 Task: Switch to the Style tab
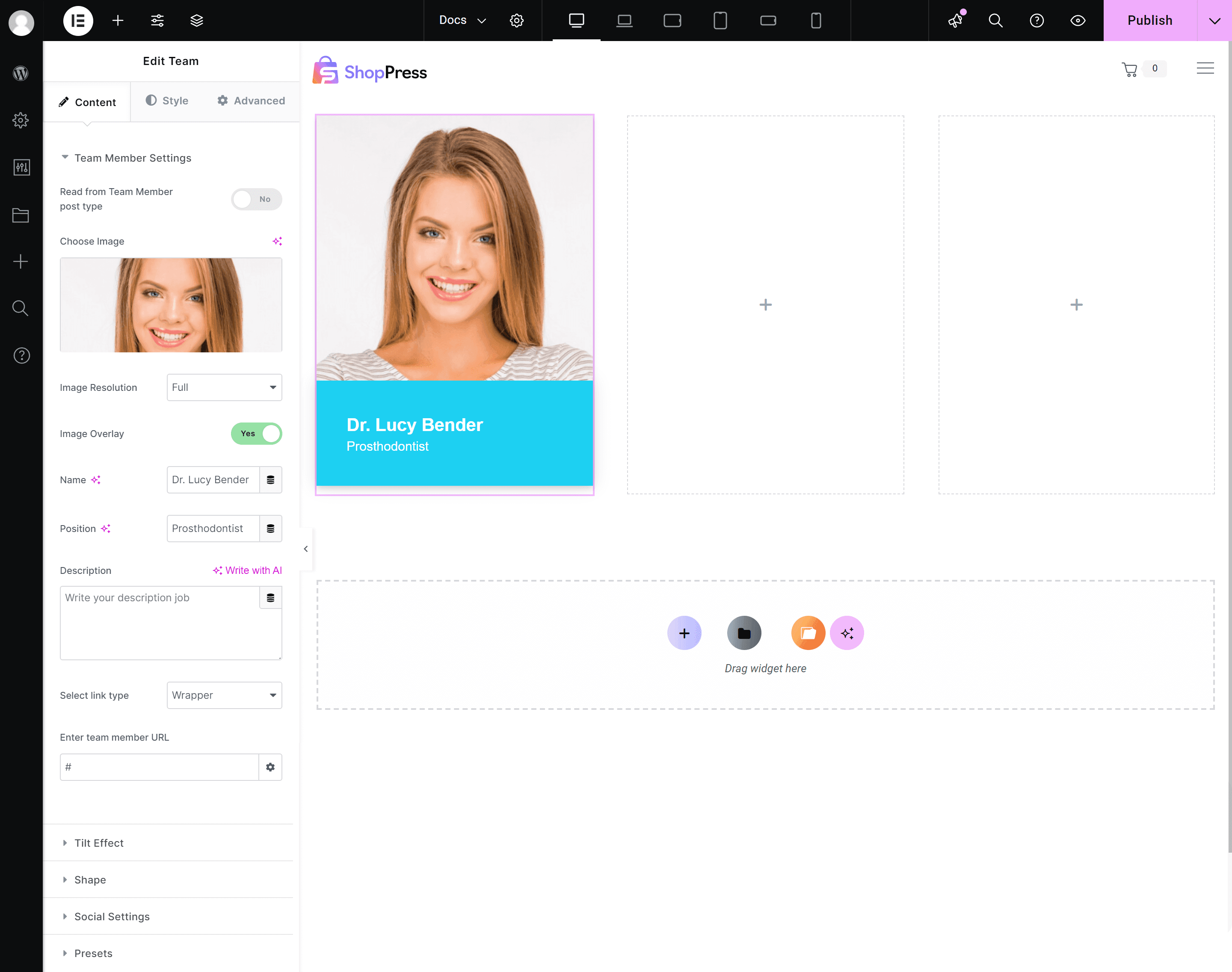[167, 101]
